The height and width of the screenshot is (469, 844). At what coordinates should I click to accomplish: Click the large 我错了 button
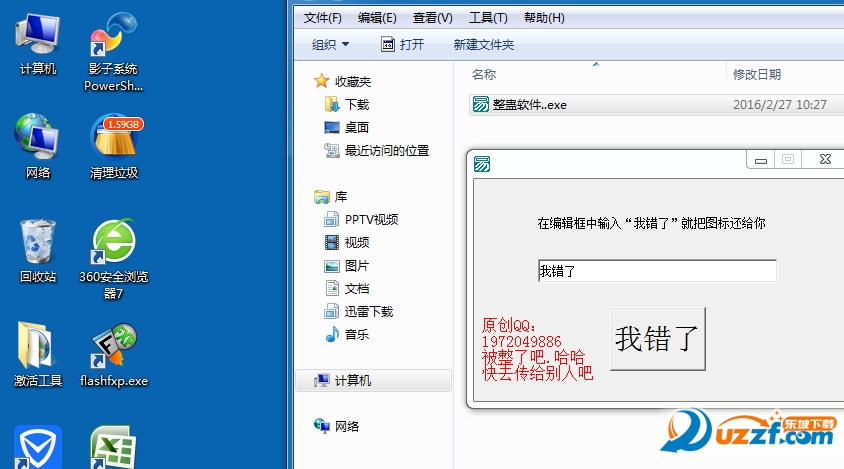point(658,339)
